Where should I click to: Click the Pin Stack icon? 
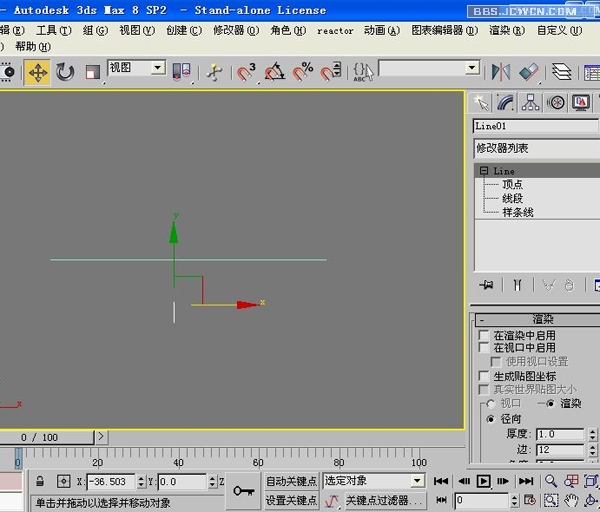tap(487, 285)
